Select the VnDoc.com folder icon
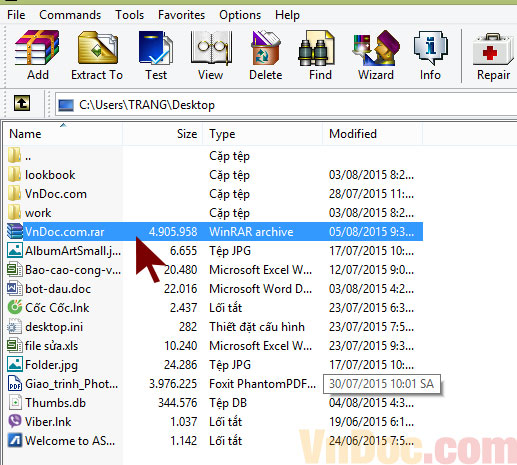 (14, 194)
